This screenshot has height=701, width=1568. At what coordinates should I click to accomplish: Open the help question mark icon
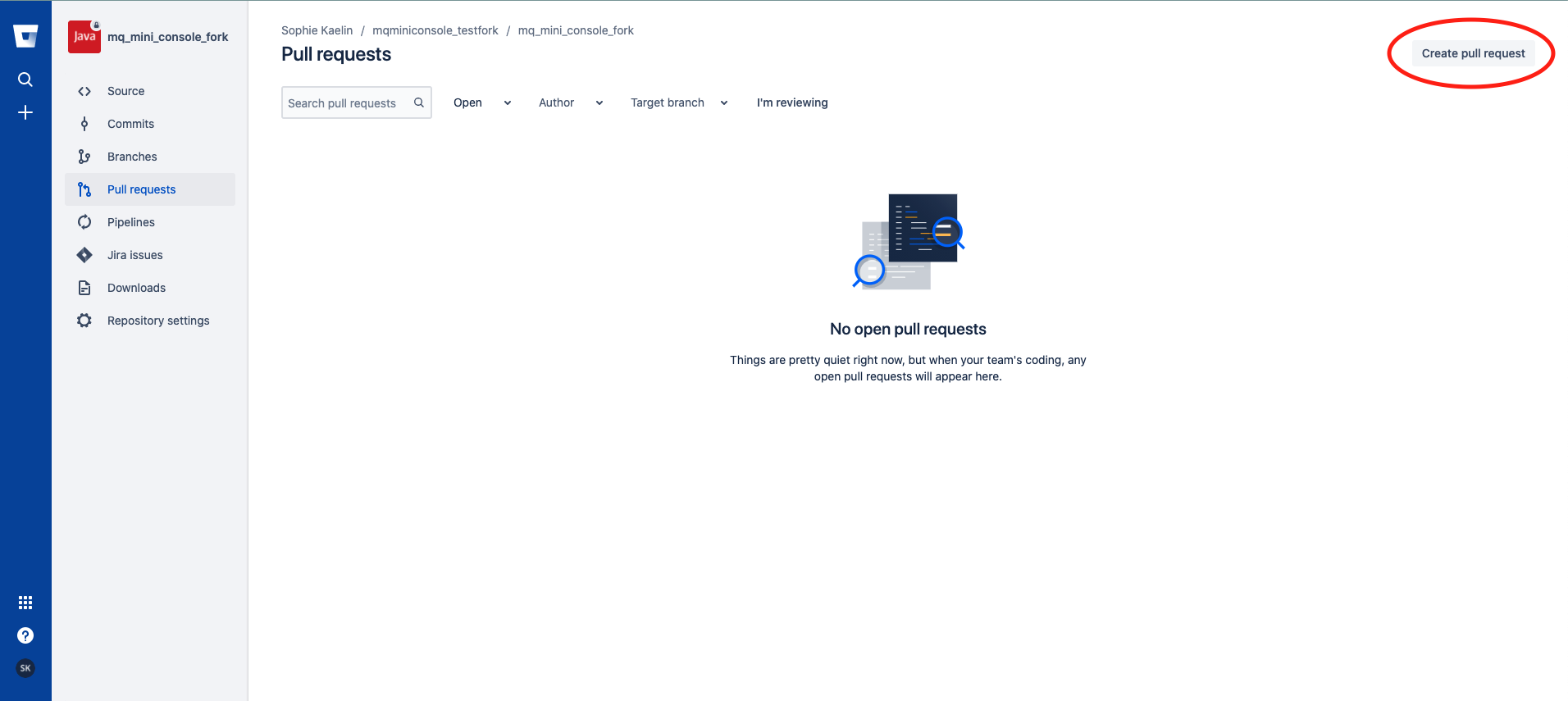coord(25,635)
